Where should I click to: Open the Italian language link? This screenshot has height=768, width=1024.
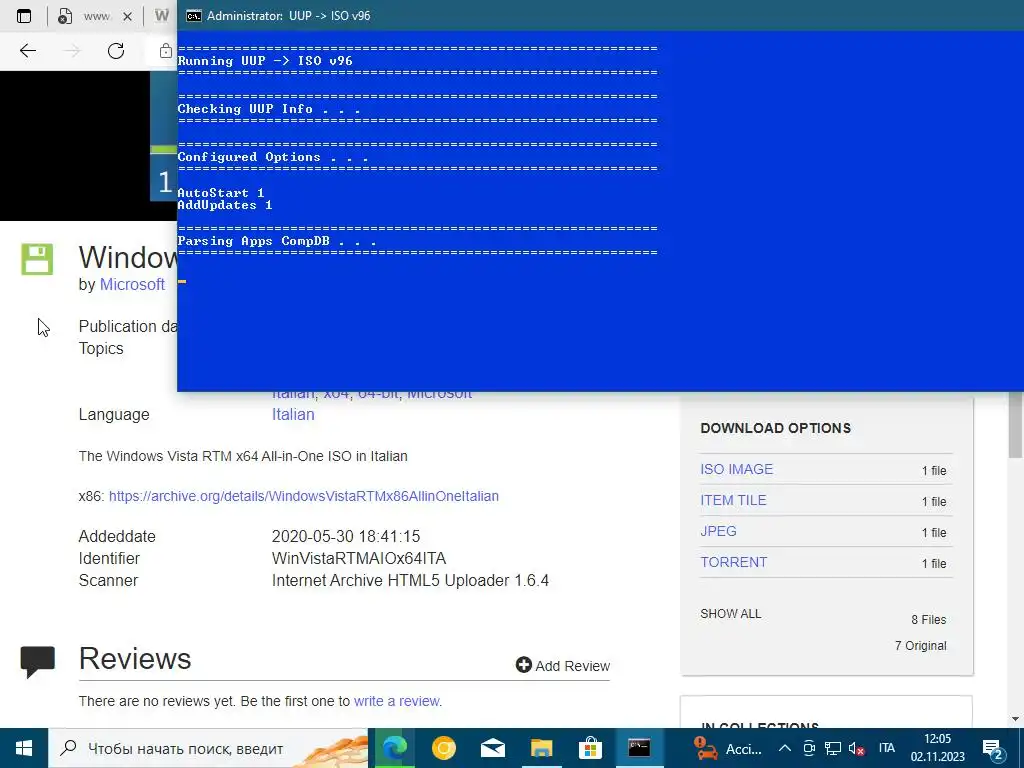click(293, 415)
